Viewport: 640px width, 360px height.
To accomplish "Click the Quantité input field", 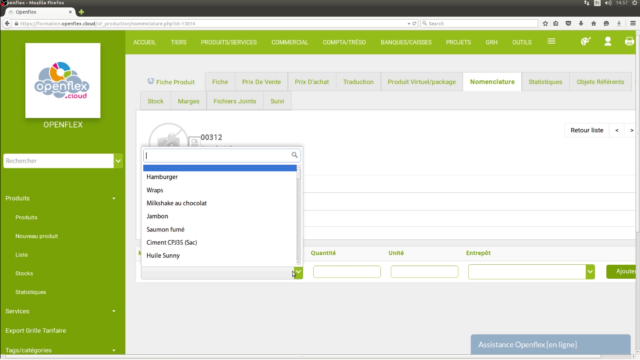I will click(347, 272).
